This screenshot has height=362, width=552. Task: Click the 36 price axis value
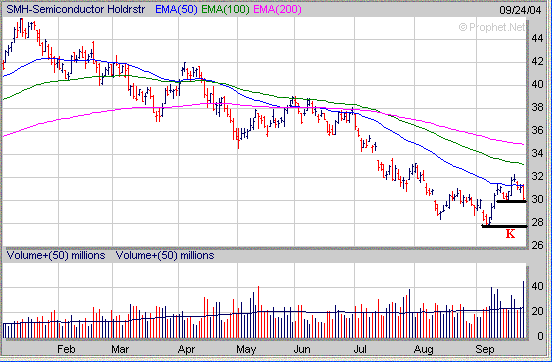[x=537, y=130]
